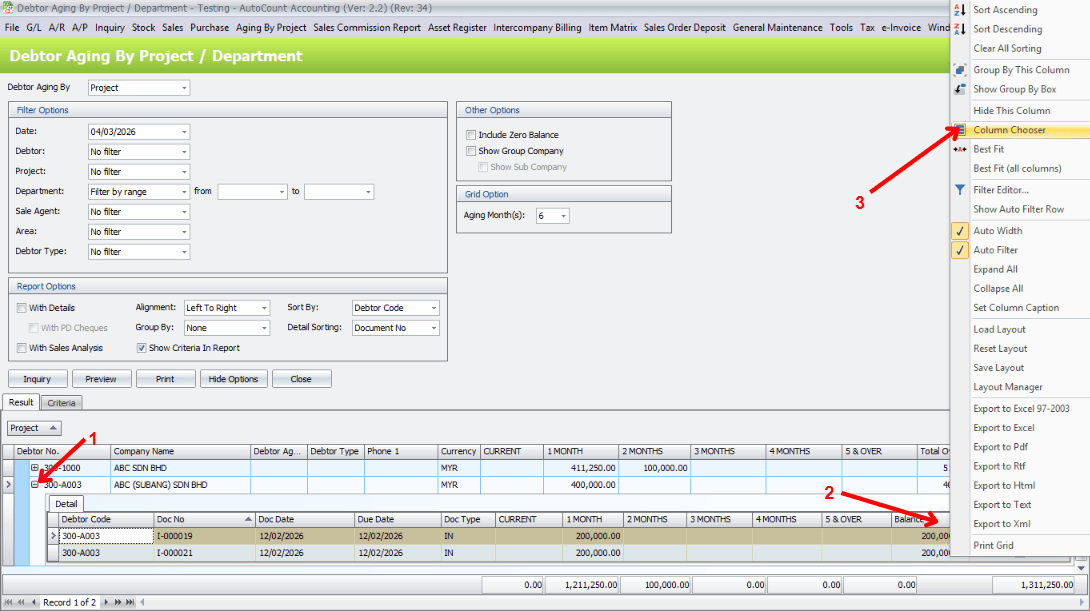1090x611 pixels.
Task: Tick the With Details checkbox
Action: pyautogui.click(x=22, y=308)
